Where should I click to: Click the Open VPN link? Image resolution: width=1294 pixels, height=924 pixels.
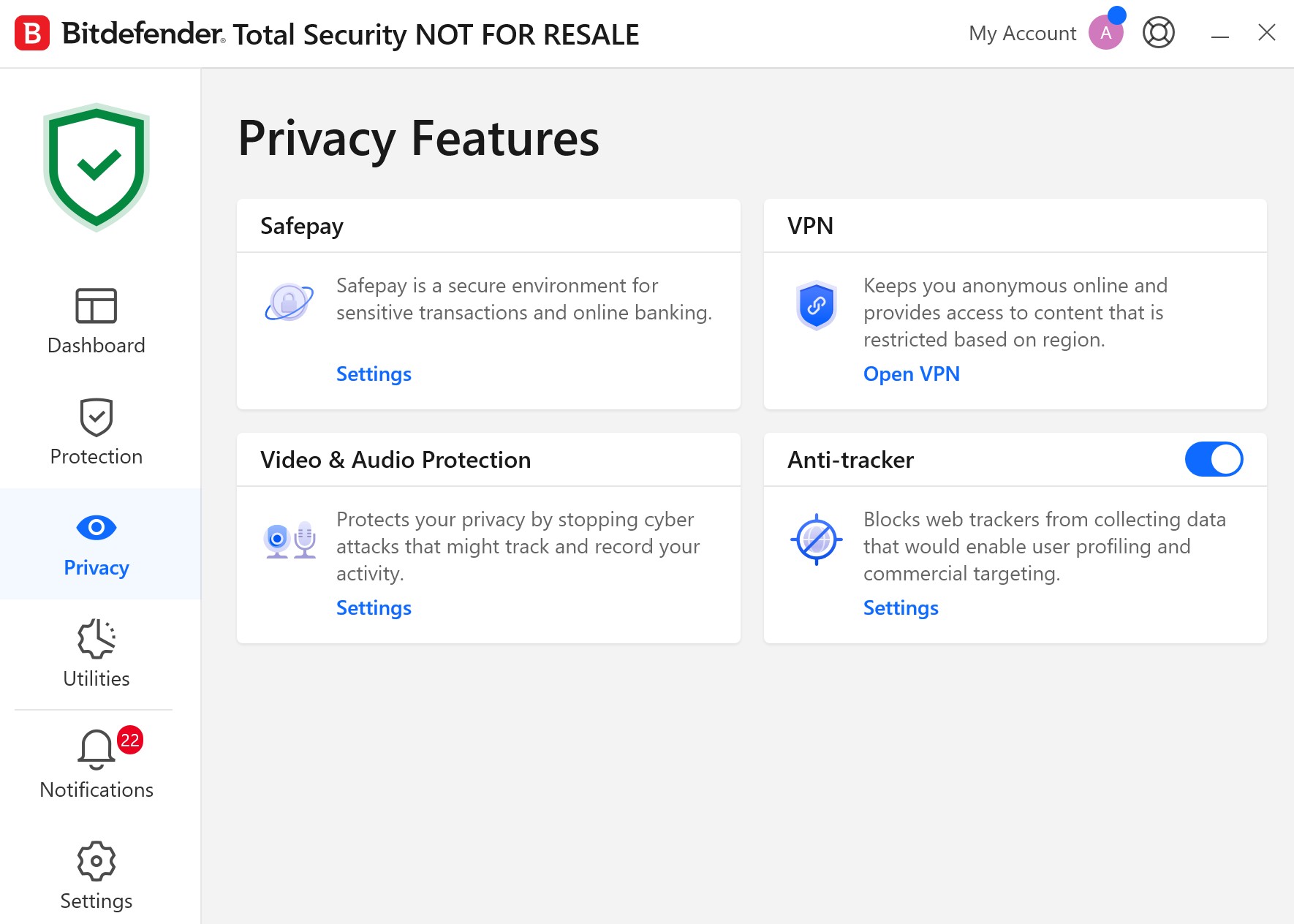coord(911,374)
